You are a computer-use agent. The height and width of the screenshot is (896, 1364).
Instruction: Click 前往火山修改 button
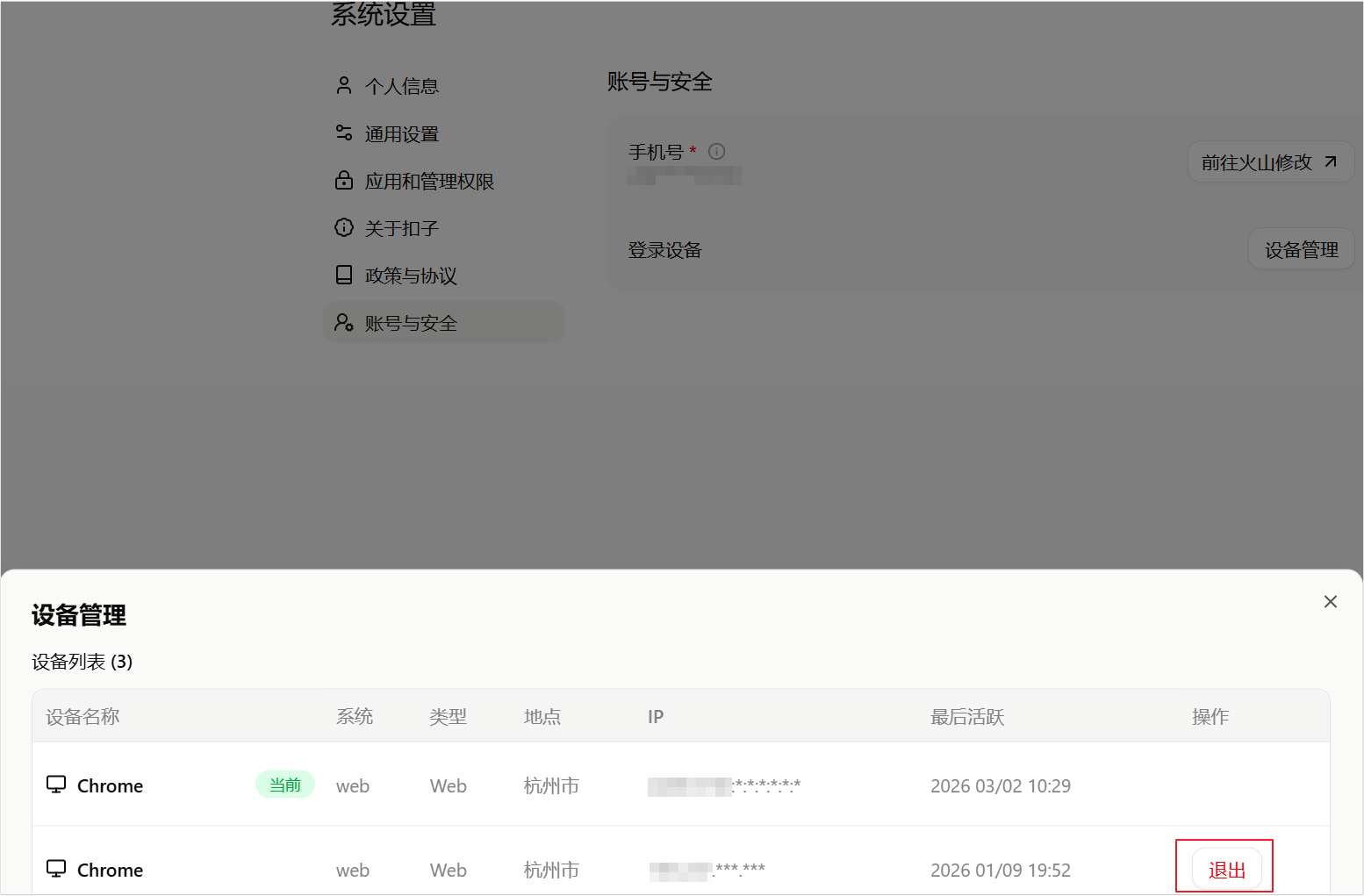click(x=1270, y=162)
